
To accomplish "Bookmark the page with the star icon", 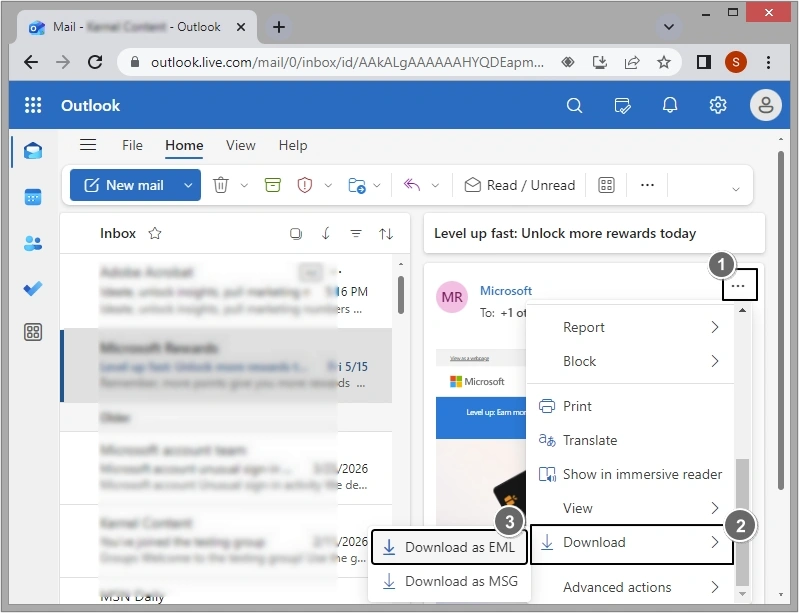I will [663, 62].
